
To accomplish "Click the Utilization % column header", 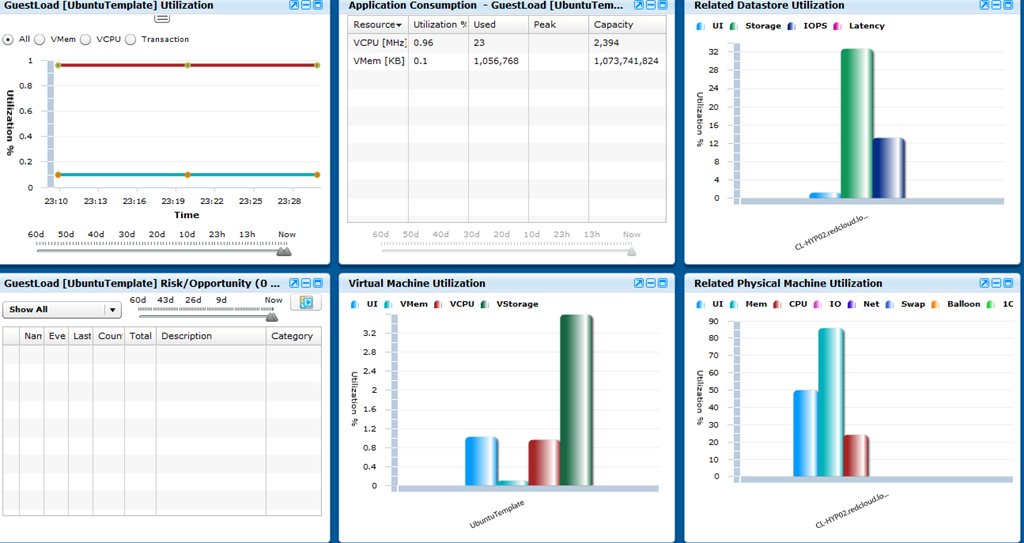I will click(438, 25).
